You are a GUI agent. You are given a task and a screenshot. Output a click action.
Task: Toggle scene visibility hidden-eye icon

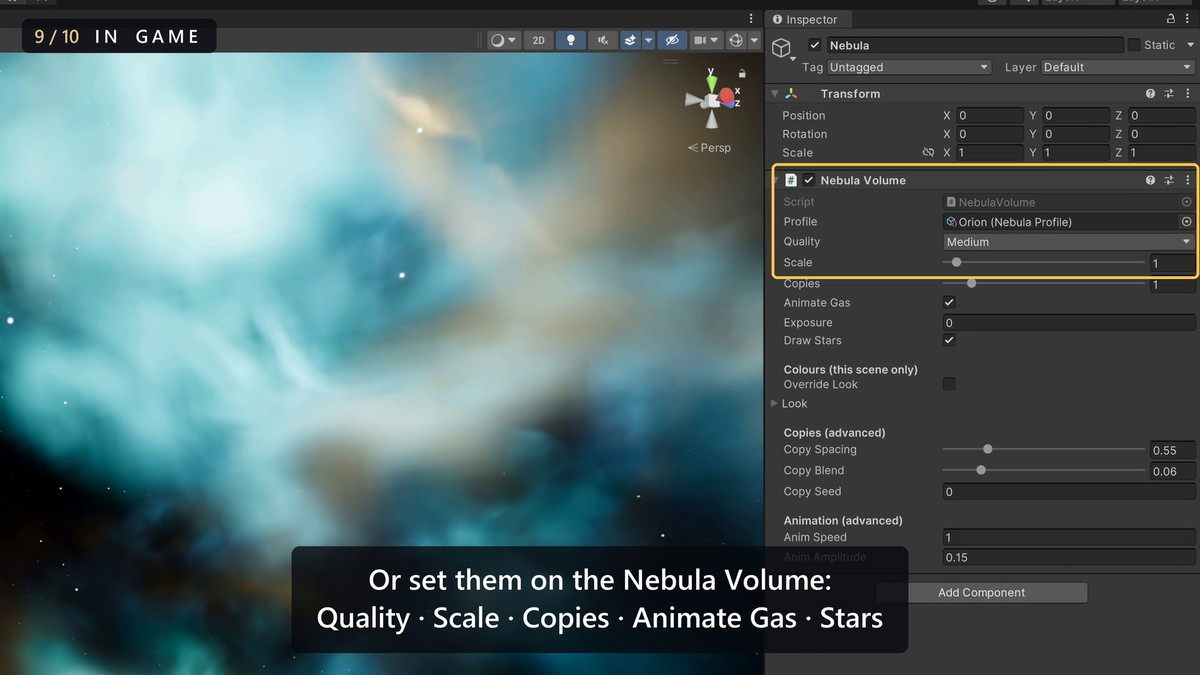[672, 40]
